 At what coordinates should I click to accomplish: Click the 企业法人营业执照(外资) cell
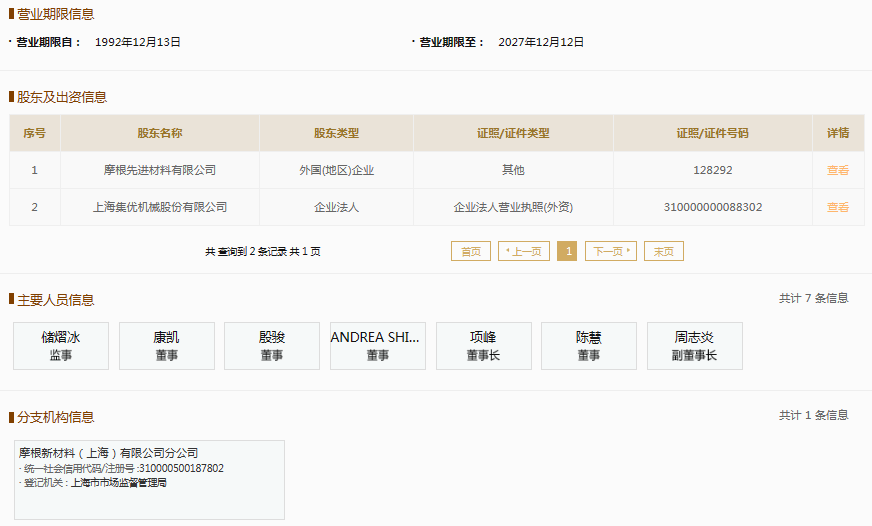click(x=513, y=207)
